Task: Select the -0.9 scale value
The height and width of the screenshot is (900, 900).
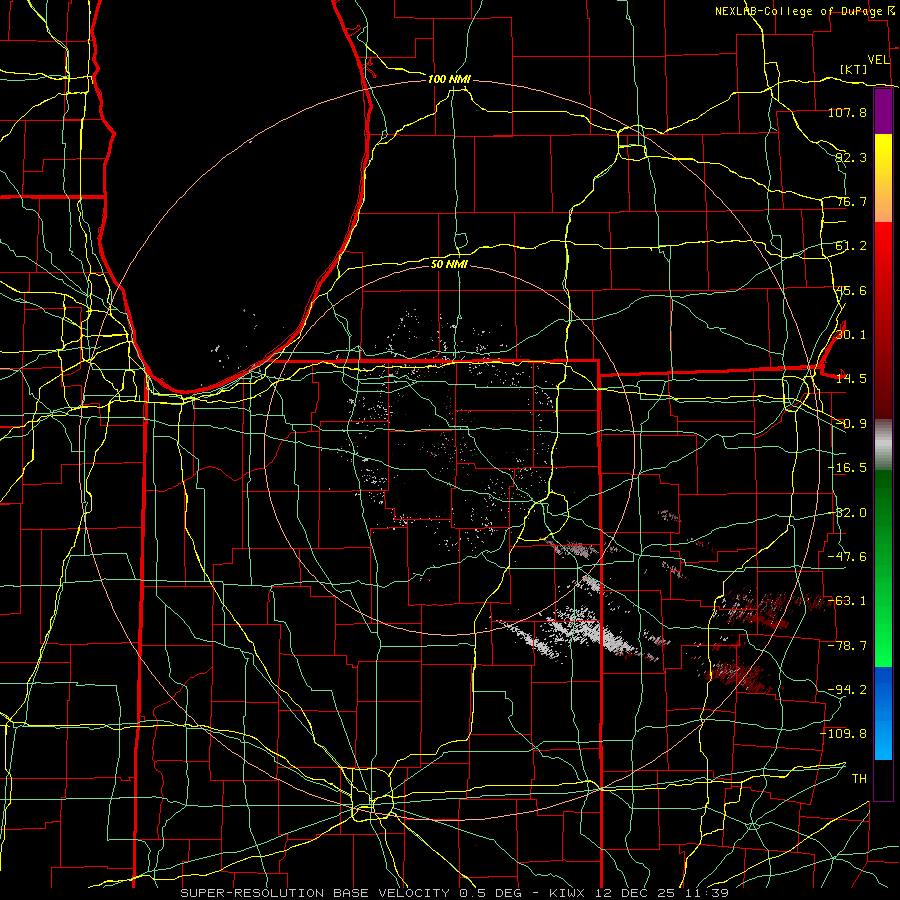Action: pos(851,424)
